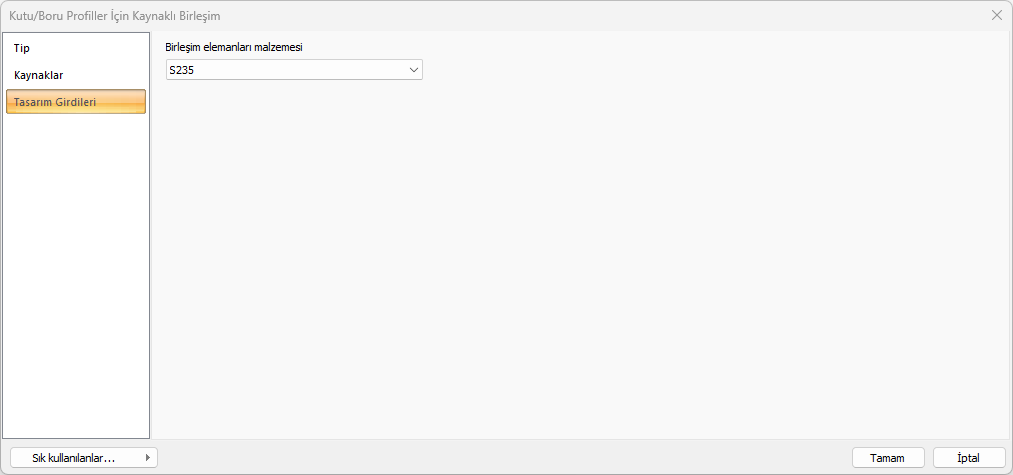
Task: Click the blank design inputs panel area
Action: point(580,260)
